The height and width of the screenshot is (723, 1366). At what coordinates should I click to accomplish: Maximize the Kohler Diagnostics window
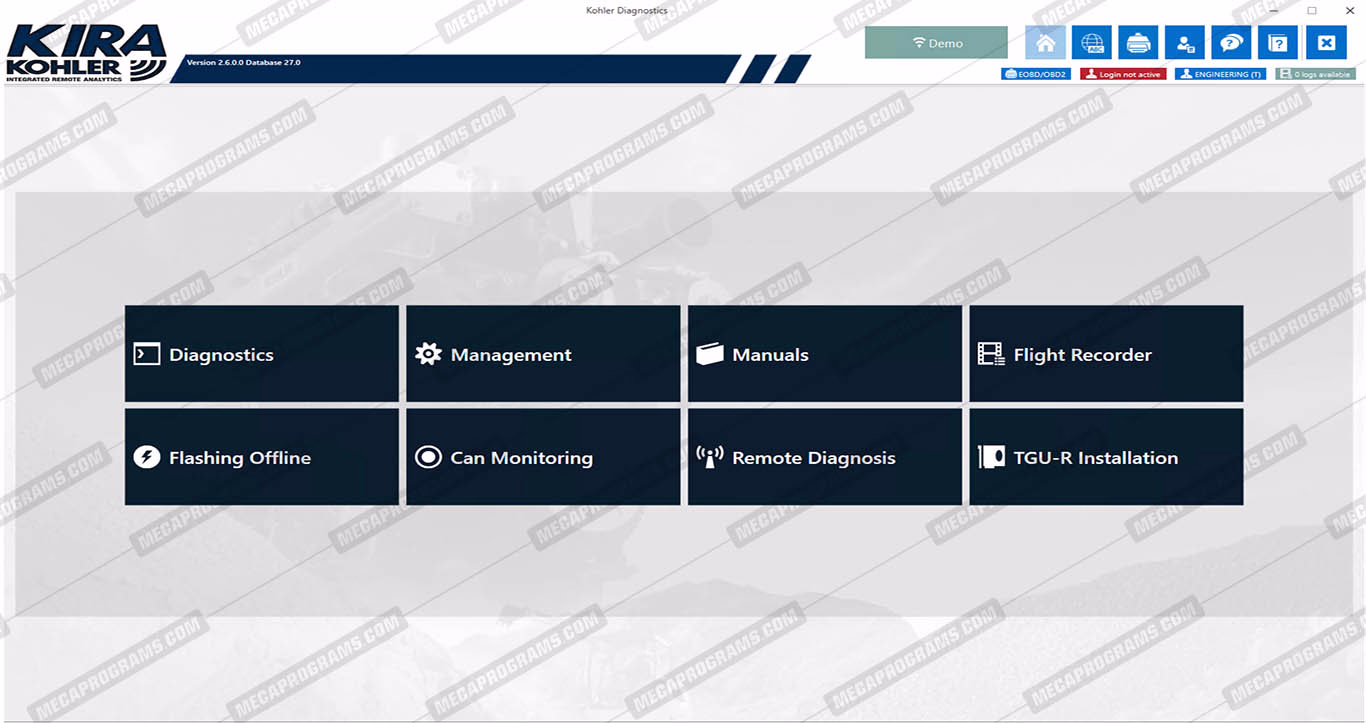(1311, 11)
